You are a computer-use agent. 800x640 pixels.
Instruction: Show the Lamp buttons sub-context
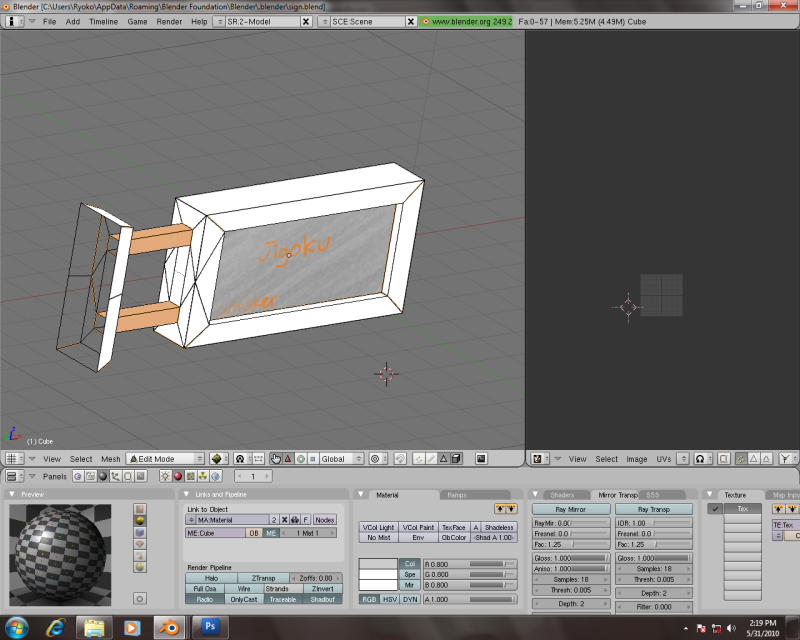[x=165, y=476]
